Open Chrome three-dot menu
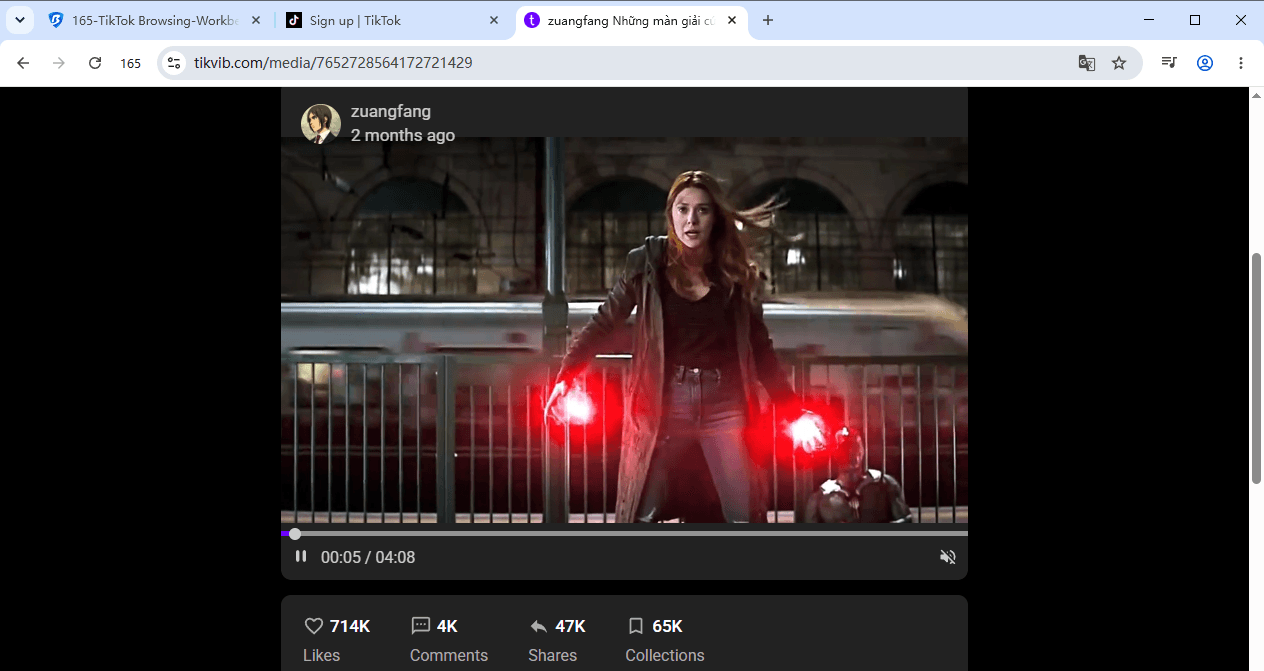This screenshot has height=671, width=1264. [1241, 63]
